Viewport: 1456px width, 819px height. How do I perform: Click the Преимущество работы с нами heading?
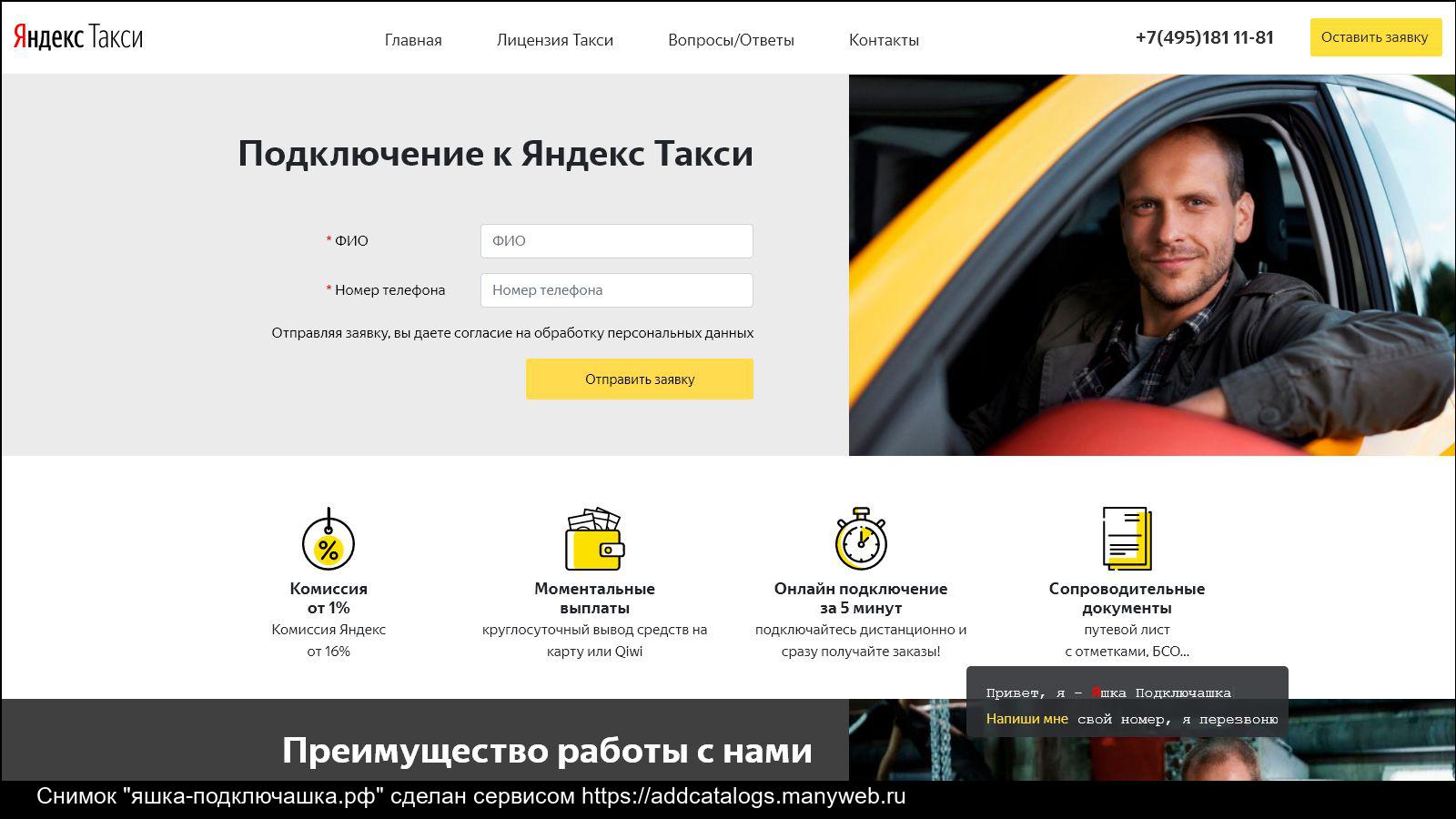point(547,751)
